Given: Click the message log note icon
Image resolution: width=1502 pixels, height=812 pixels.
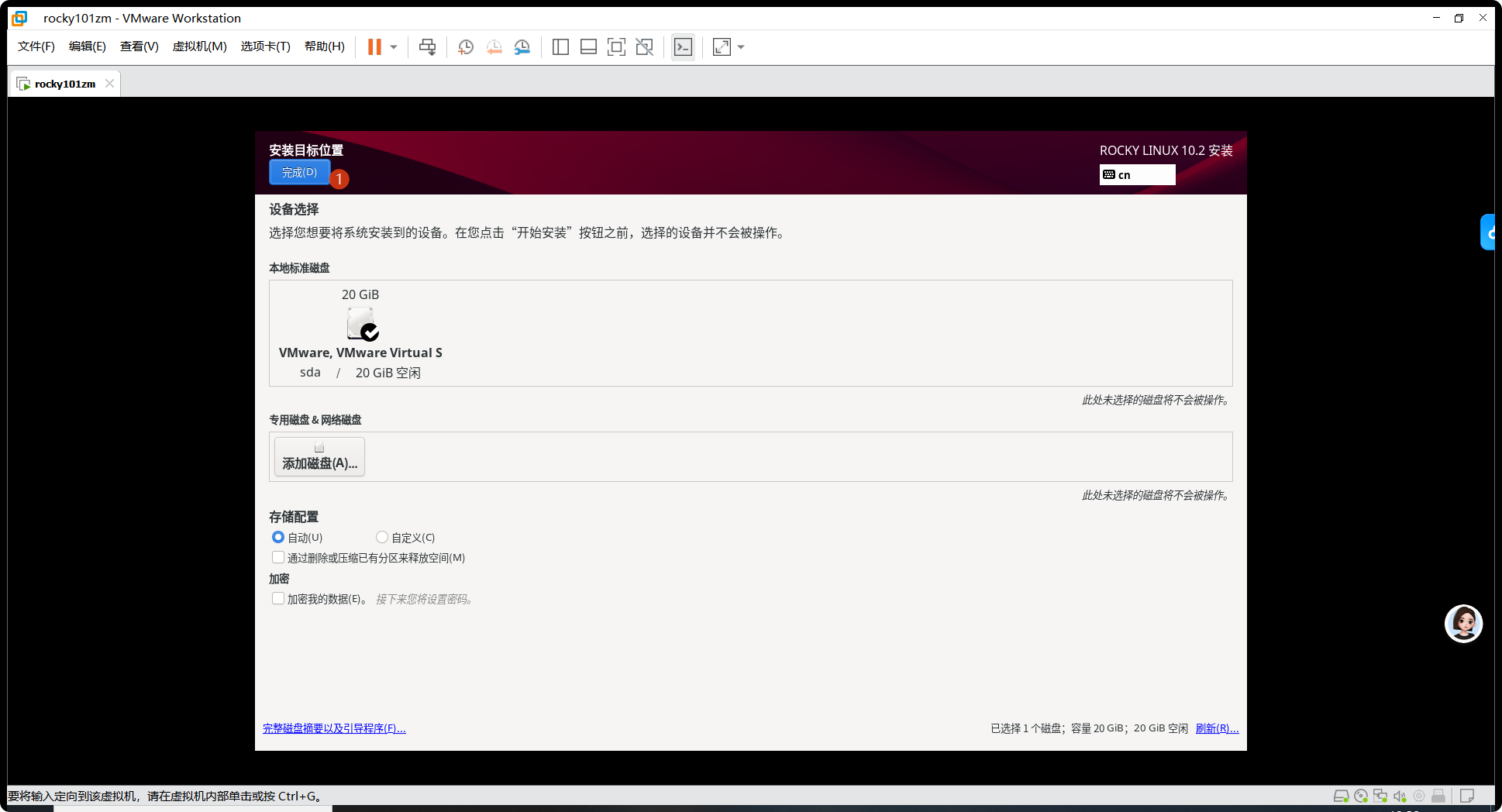Looking at the screenshot, I should coord(1466,796).
